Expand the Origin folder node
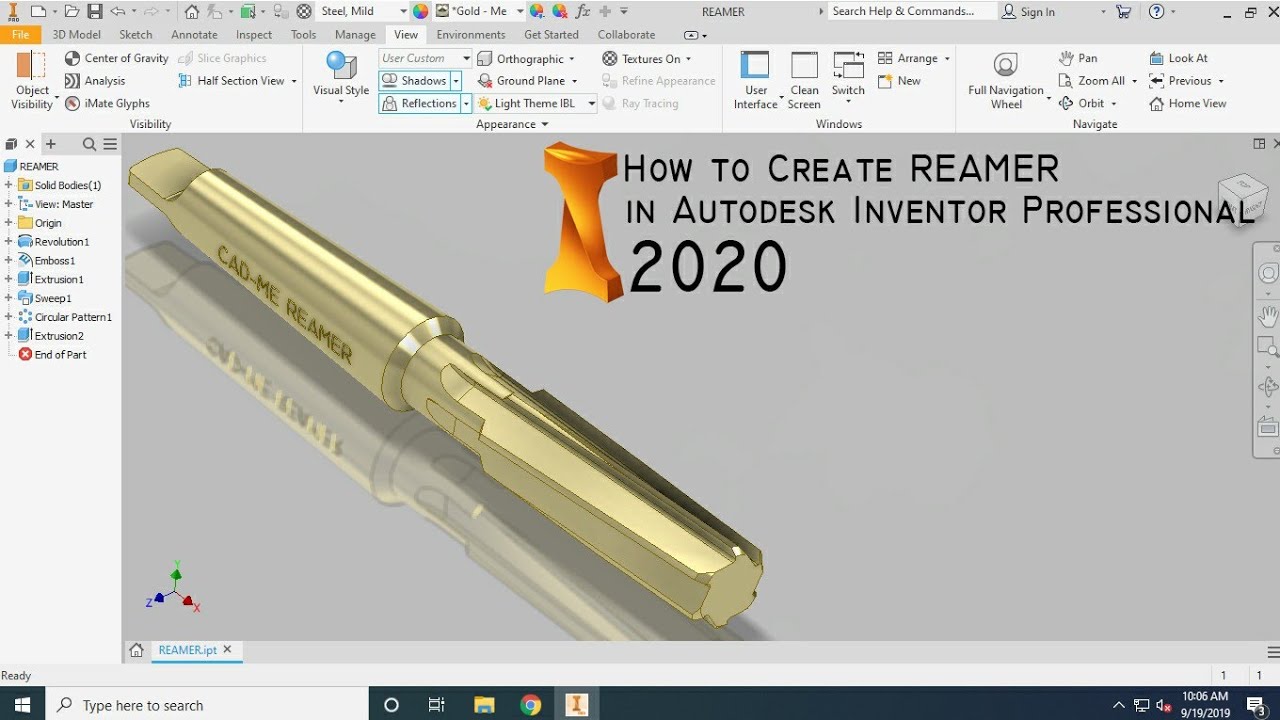This screenshot has height=720, width=1280. click(x=9, y=223)
